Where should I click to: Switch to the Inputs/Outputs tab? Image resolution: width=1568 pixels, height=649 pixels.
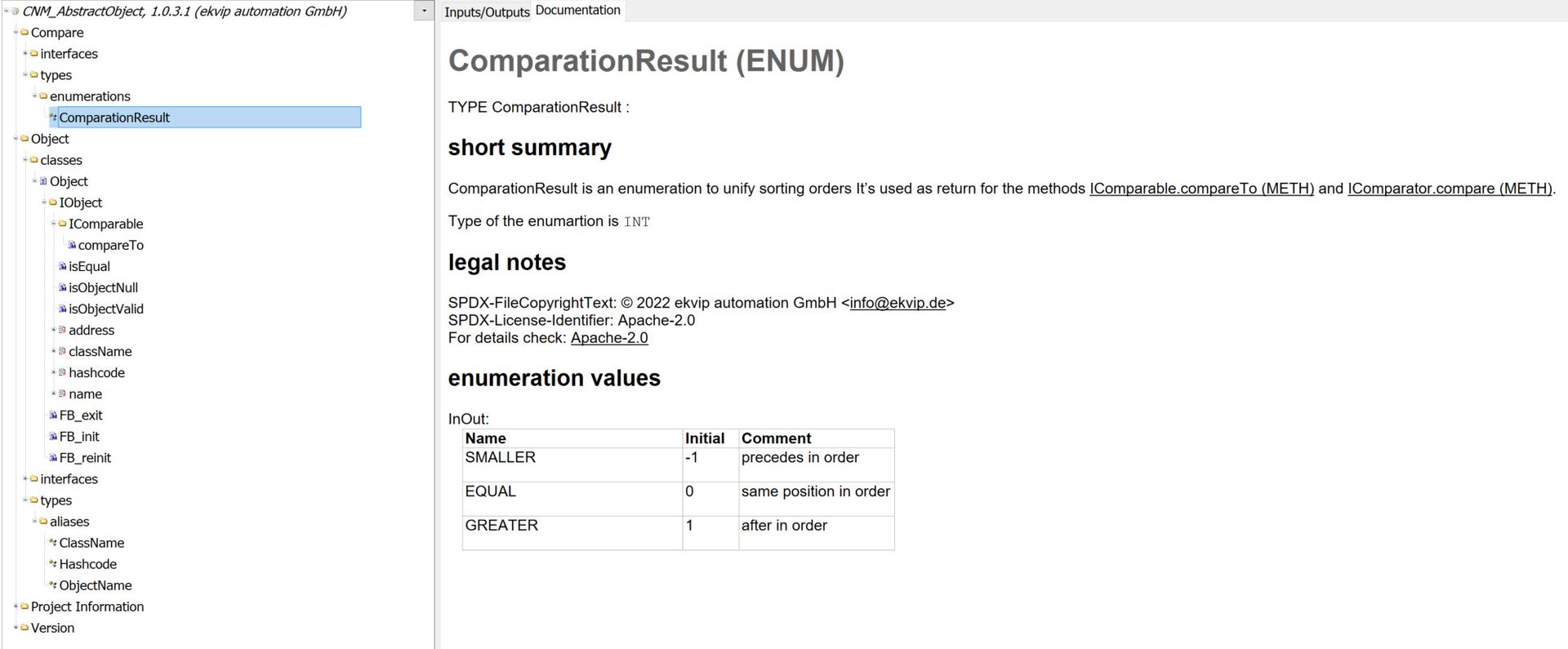pyautogui.click(x=487, y=12)
